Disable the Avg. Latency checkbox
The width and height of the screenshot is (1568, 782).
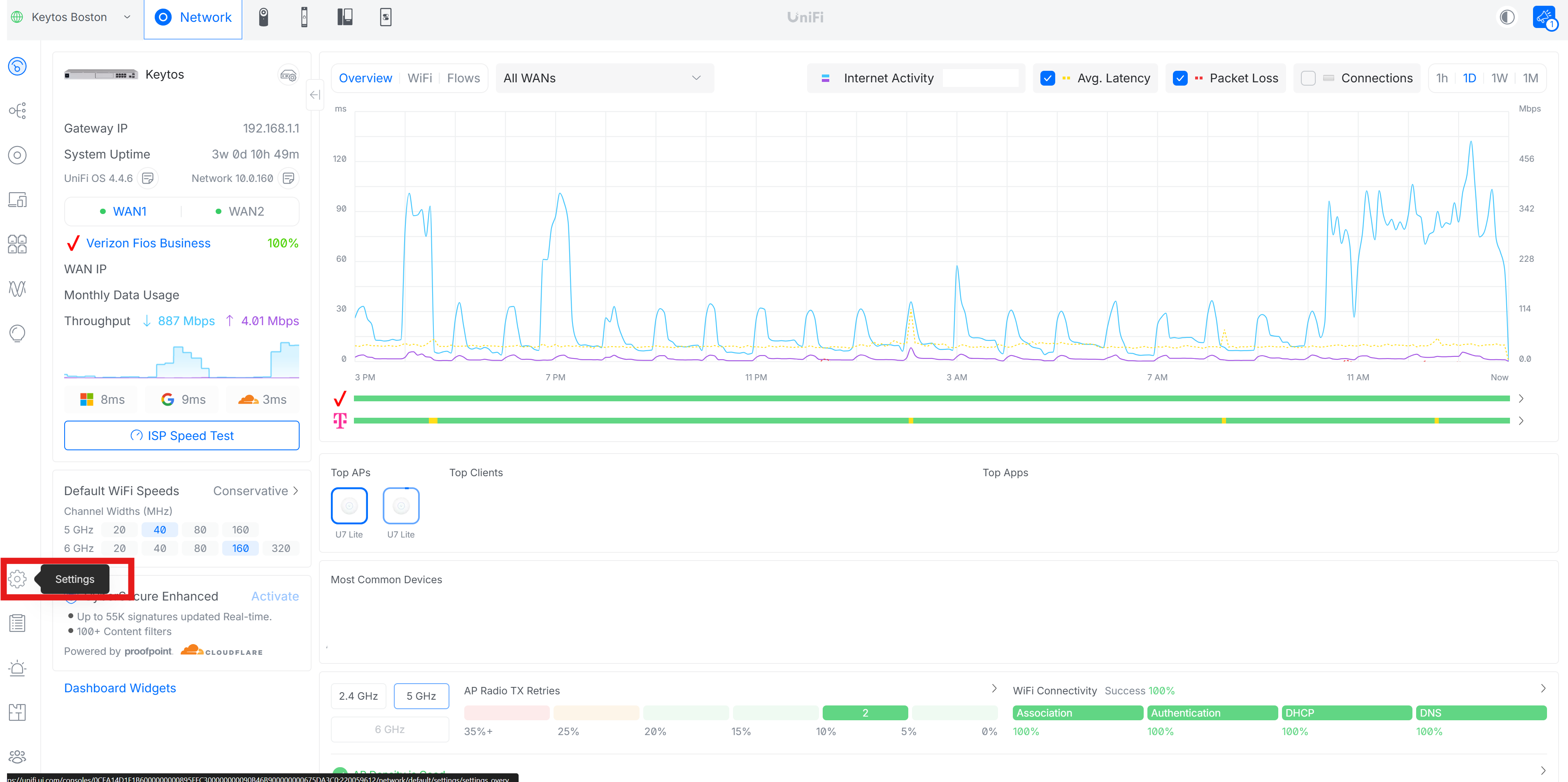point(1047,78)
